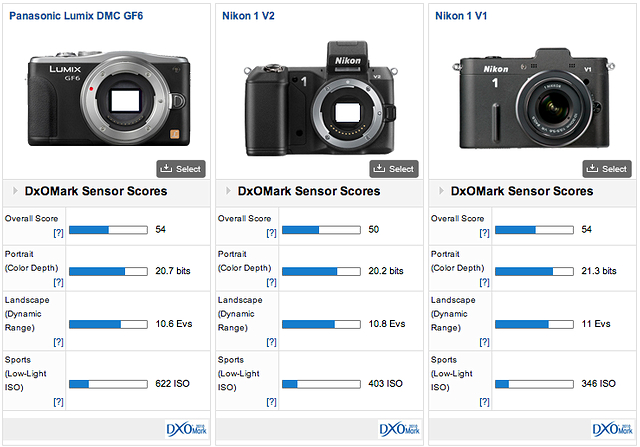
Task: Click the DxOMark logo under Lumix GF6
Action: coord(187,429)
